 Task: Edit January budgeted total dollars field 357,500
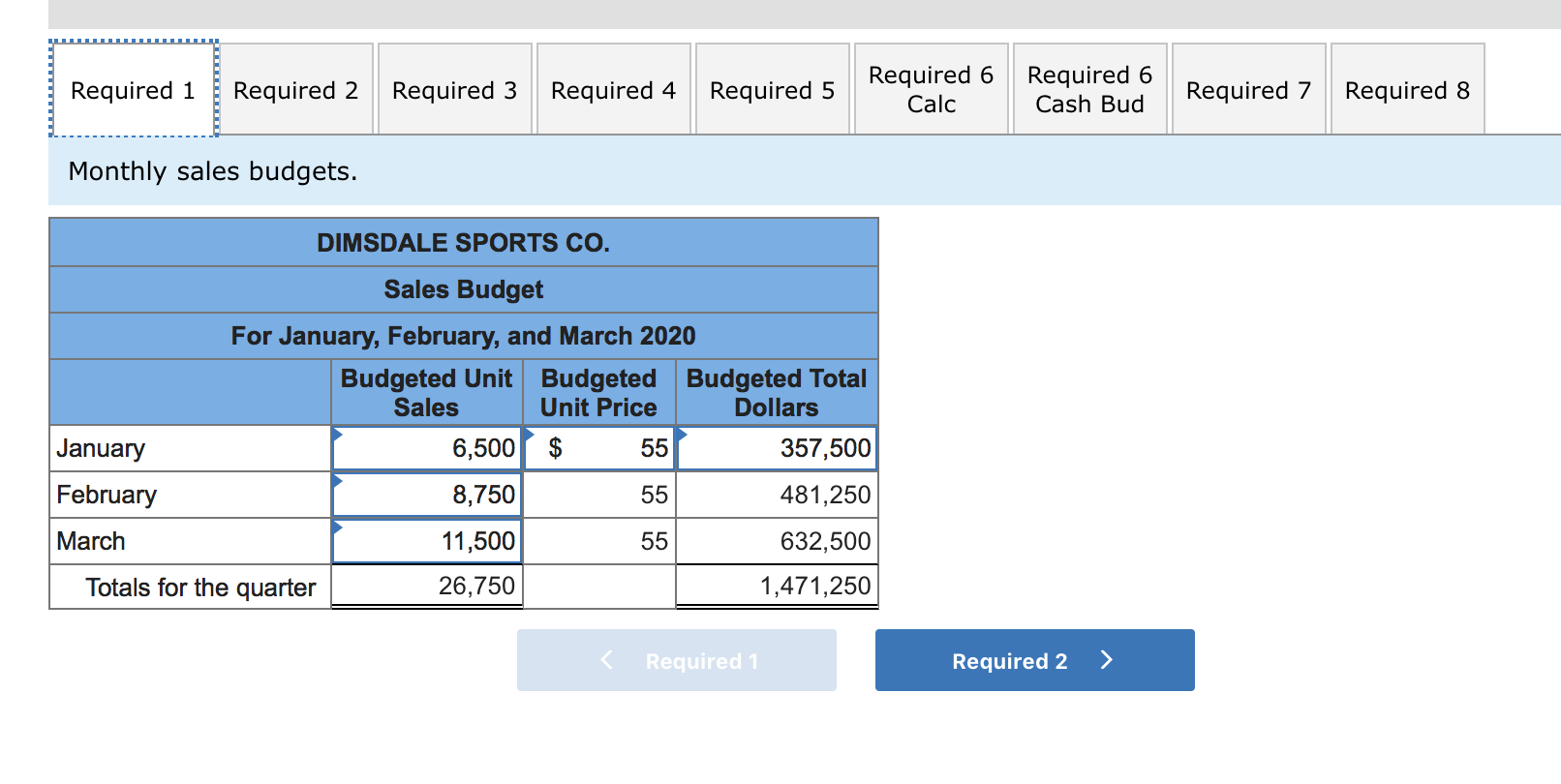click(778, 448)
